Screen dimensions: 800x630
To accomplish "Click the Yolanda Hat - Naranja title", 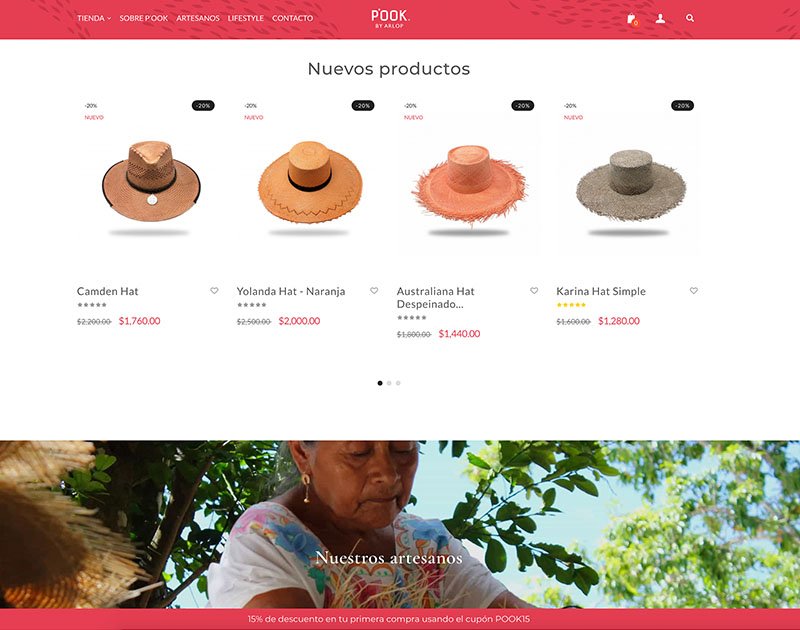I will point(291,291).
